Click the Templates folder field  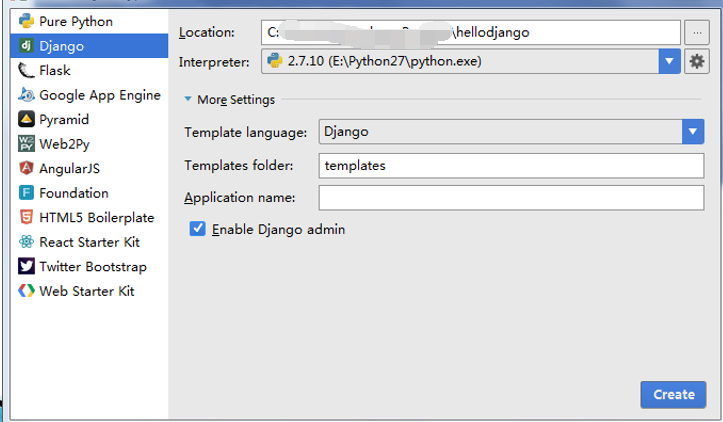tap(511, 166)
